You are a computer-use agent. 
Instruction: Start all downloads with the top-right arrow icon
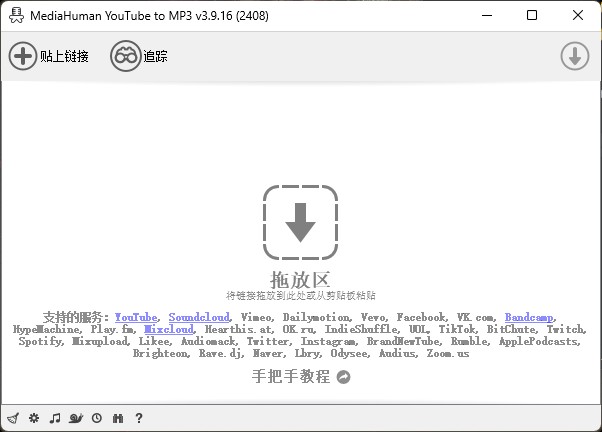(x=574, y=56)
